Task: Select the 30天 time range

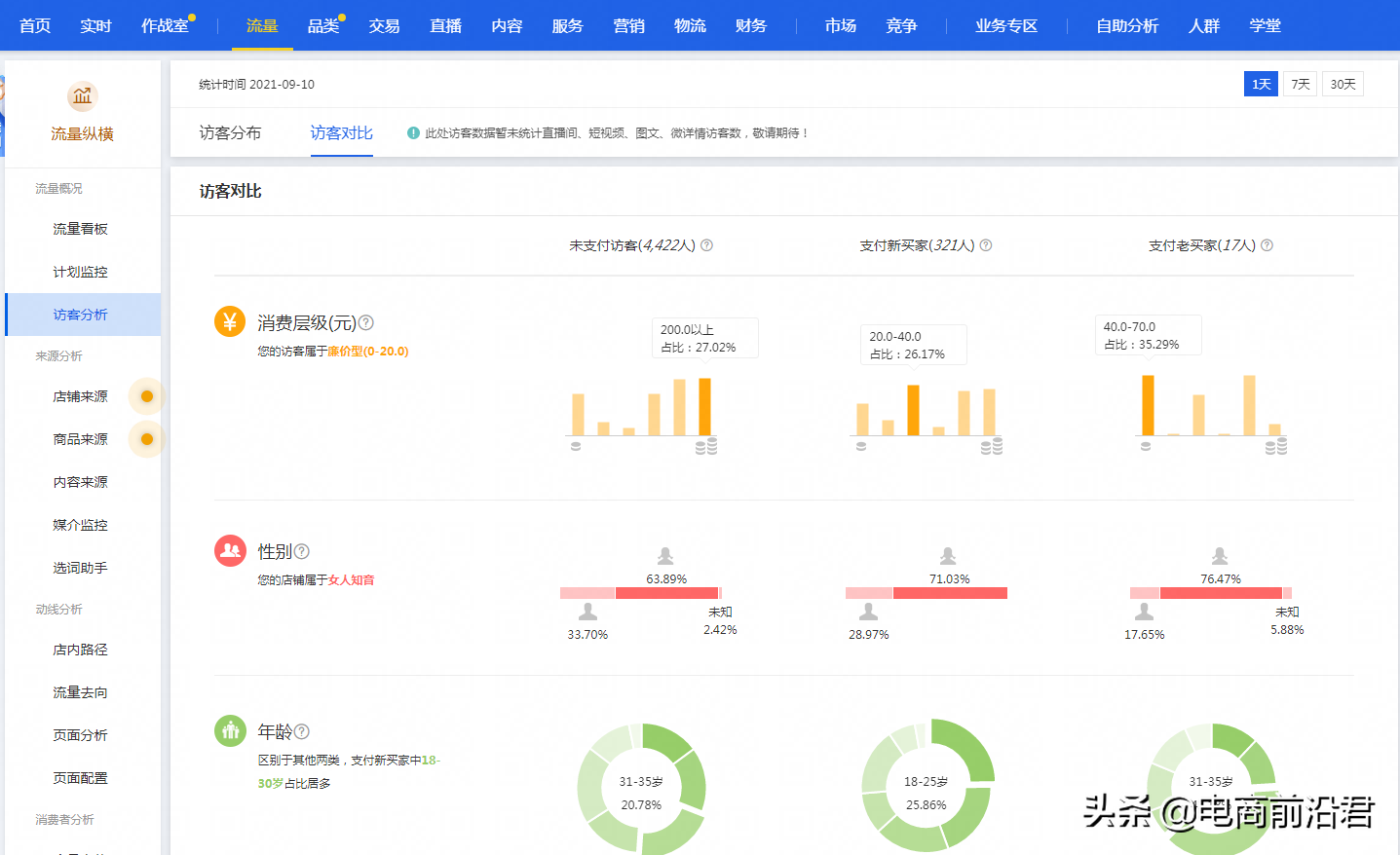Action: click(x=1343, y=84)
